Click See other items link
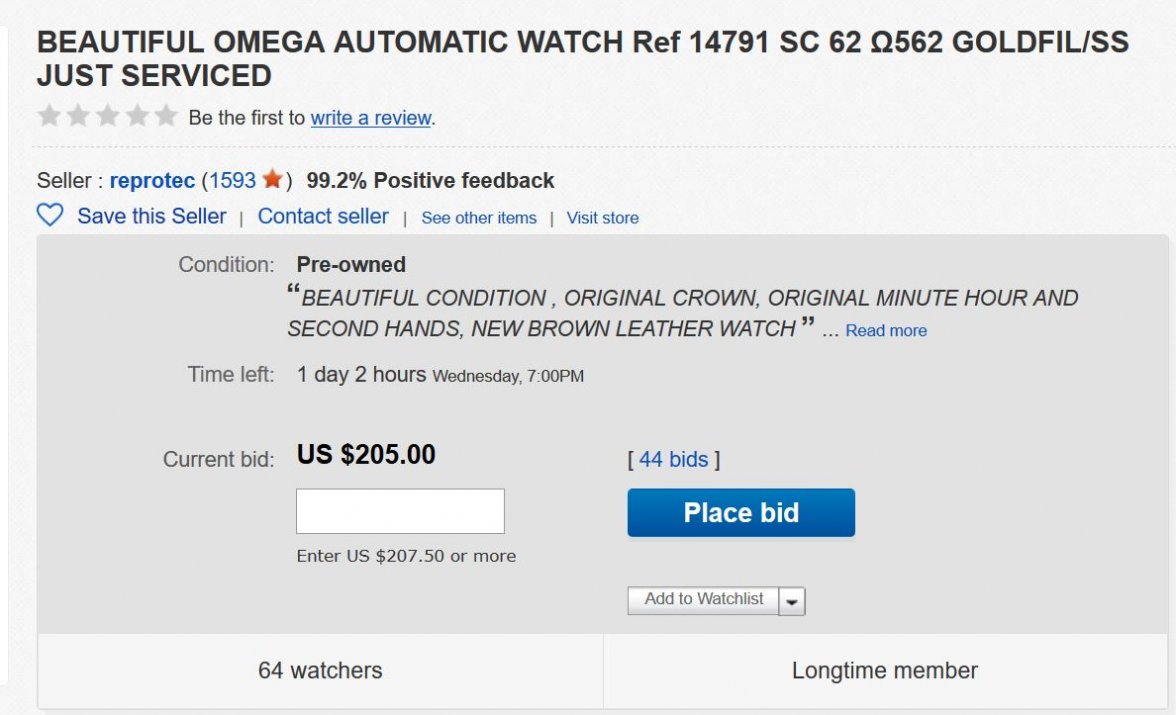The width and height of the screenshot is (1176, 715). click(479, 218)
